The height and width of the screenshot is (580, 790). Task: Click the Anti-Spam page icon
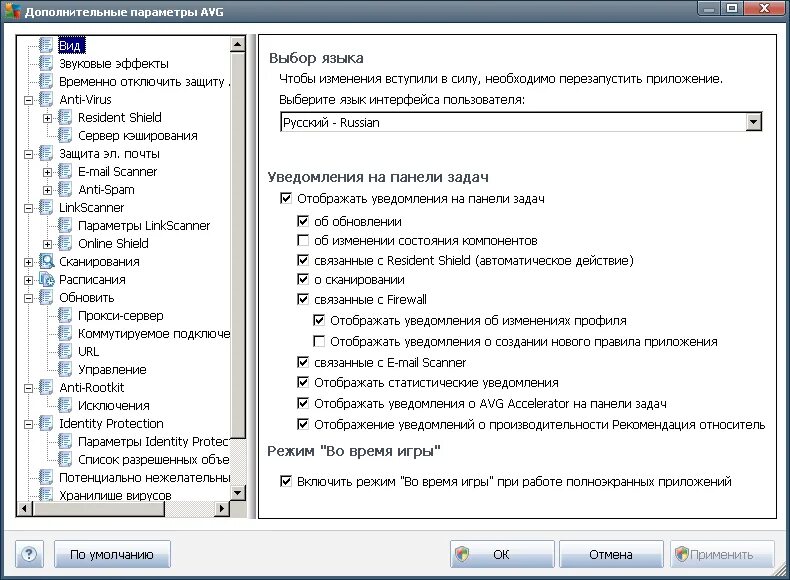(64, 189)
